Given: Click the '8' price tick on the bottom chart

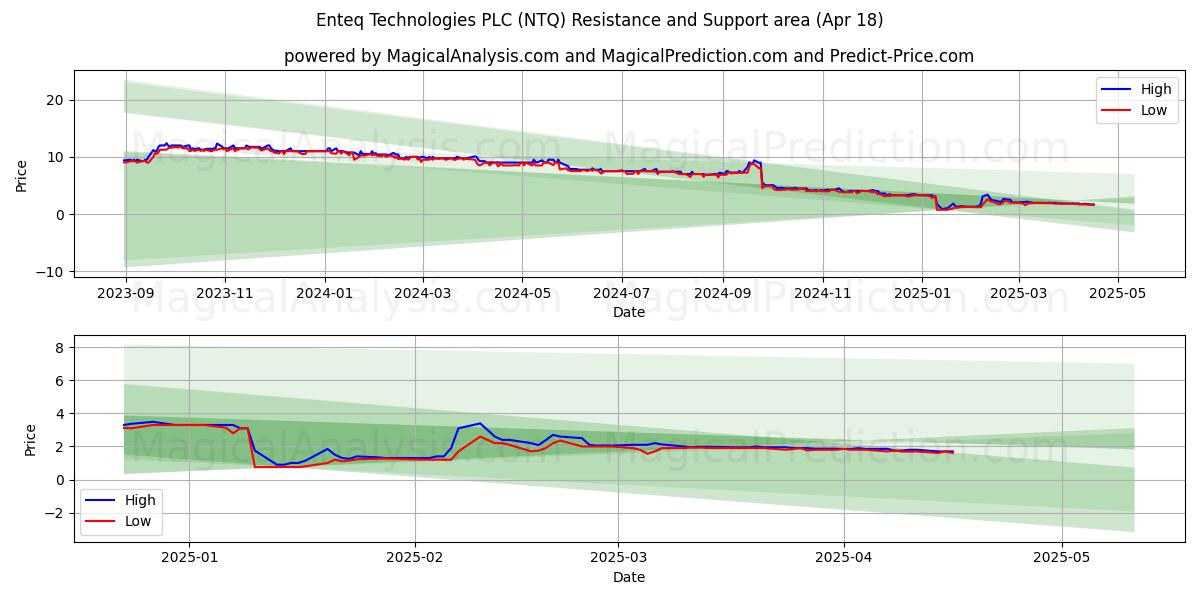Looking at the screenshot, I should pyautogui.click(x=60, y=348).
